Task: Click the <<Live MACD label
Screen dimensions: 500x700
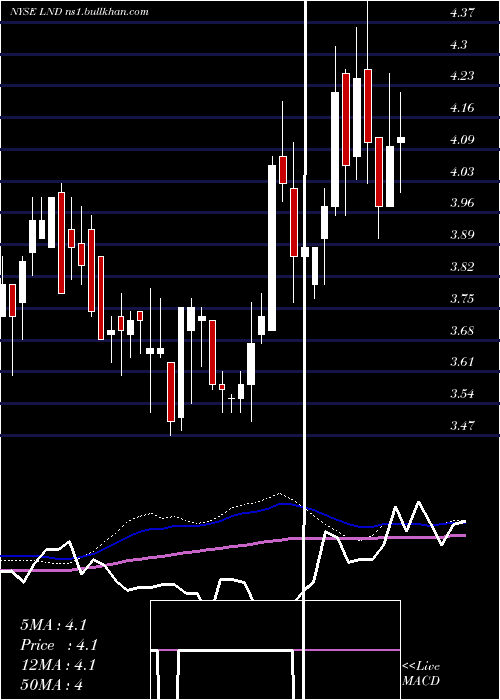Action: (x=421, y=674)
